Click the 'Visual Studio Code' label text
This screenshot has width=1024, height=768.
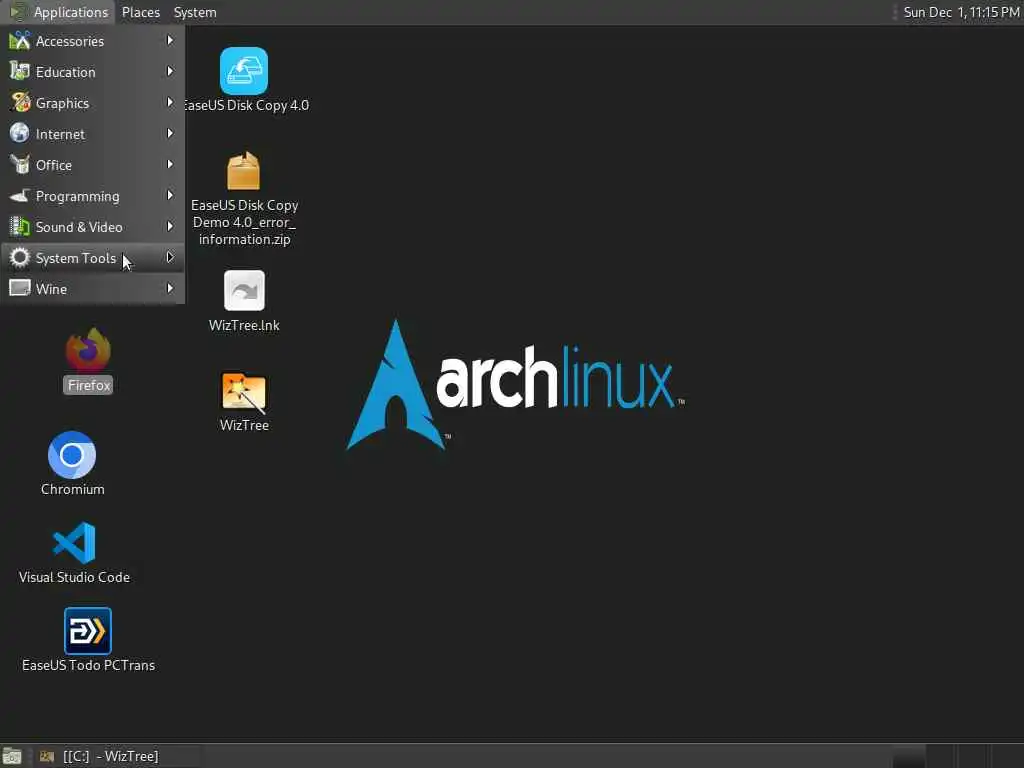click(74, 577)
